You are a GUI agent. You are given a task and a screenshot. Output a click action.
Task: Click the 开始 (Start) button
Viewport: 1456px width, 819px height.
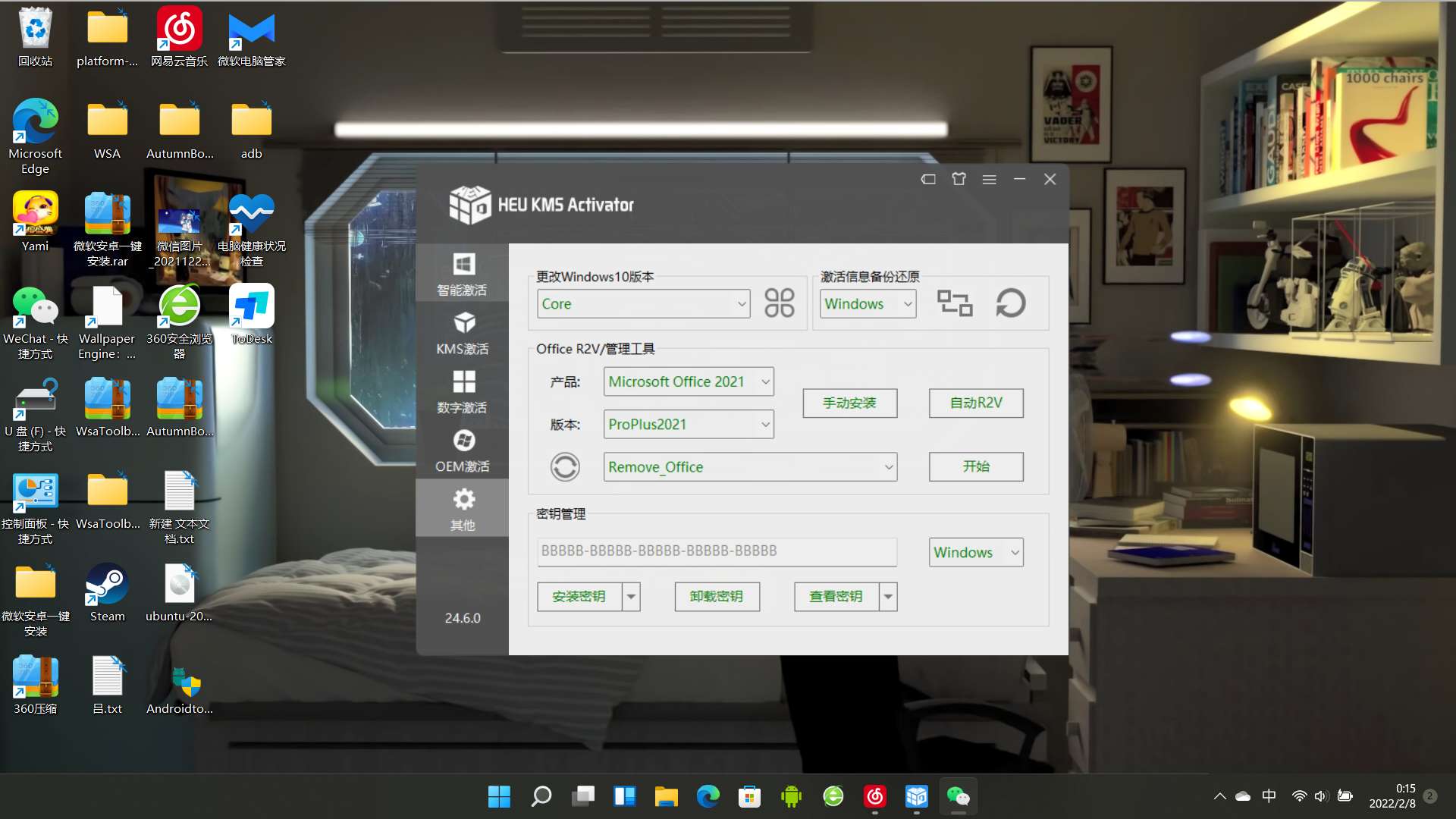click(975, 466)
